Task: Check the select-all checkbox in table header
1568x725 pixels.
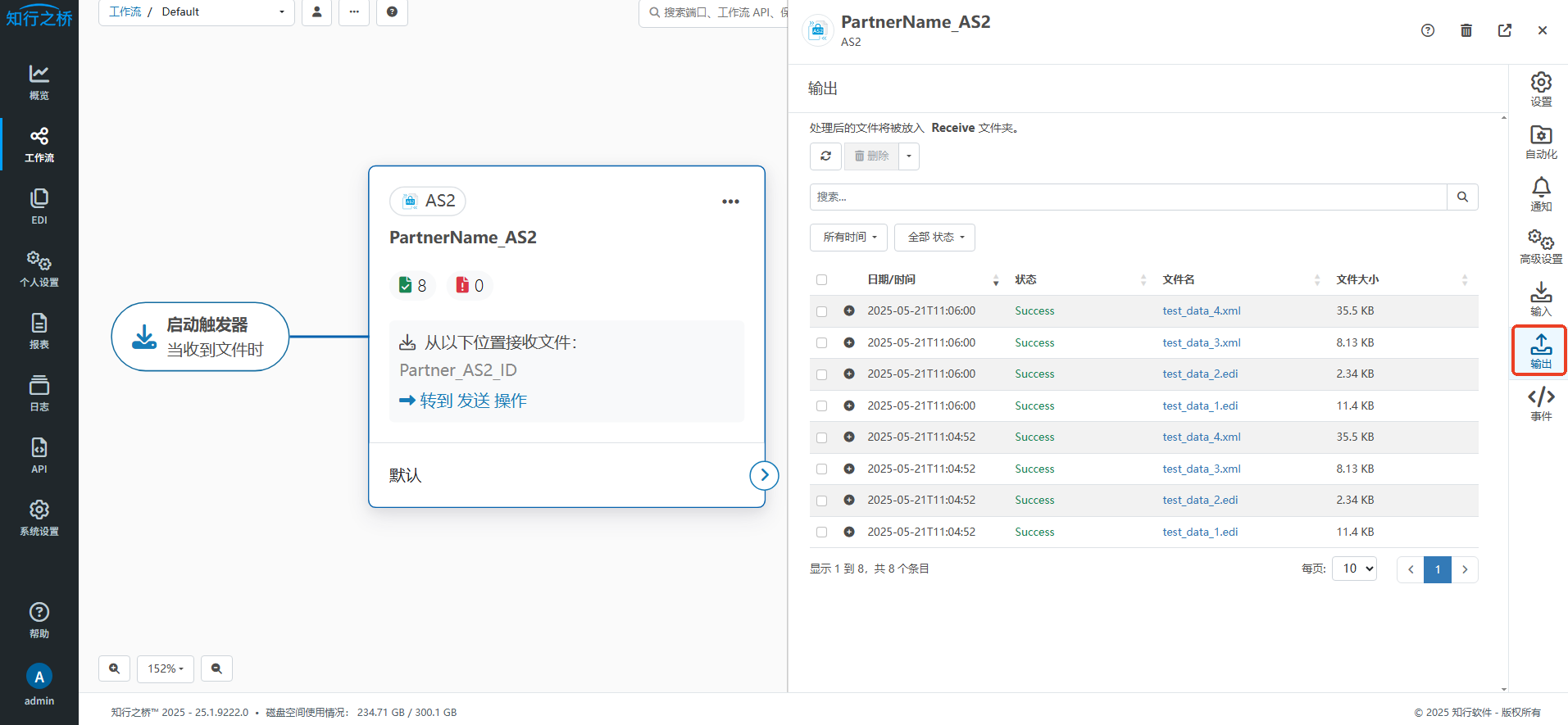Action: 821,280
